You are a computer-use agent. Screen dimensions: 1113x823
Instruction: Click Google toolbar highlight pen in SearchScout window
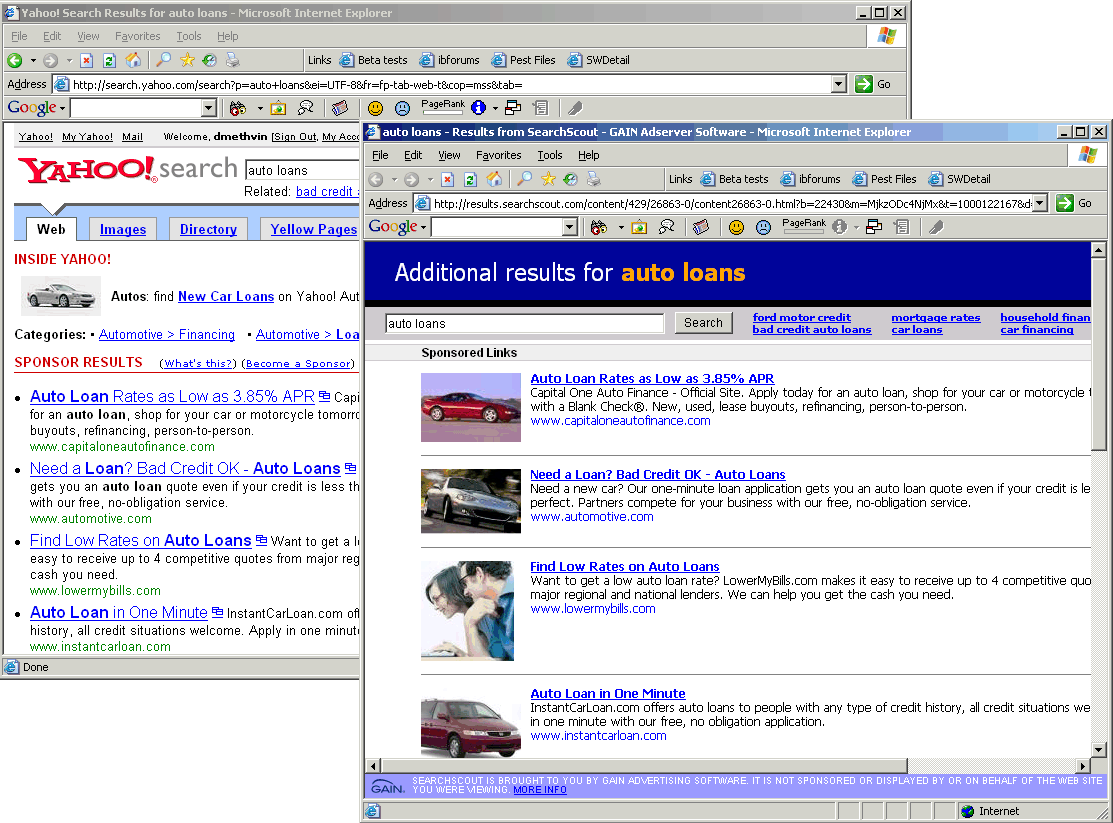point(936,227)
